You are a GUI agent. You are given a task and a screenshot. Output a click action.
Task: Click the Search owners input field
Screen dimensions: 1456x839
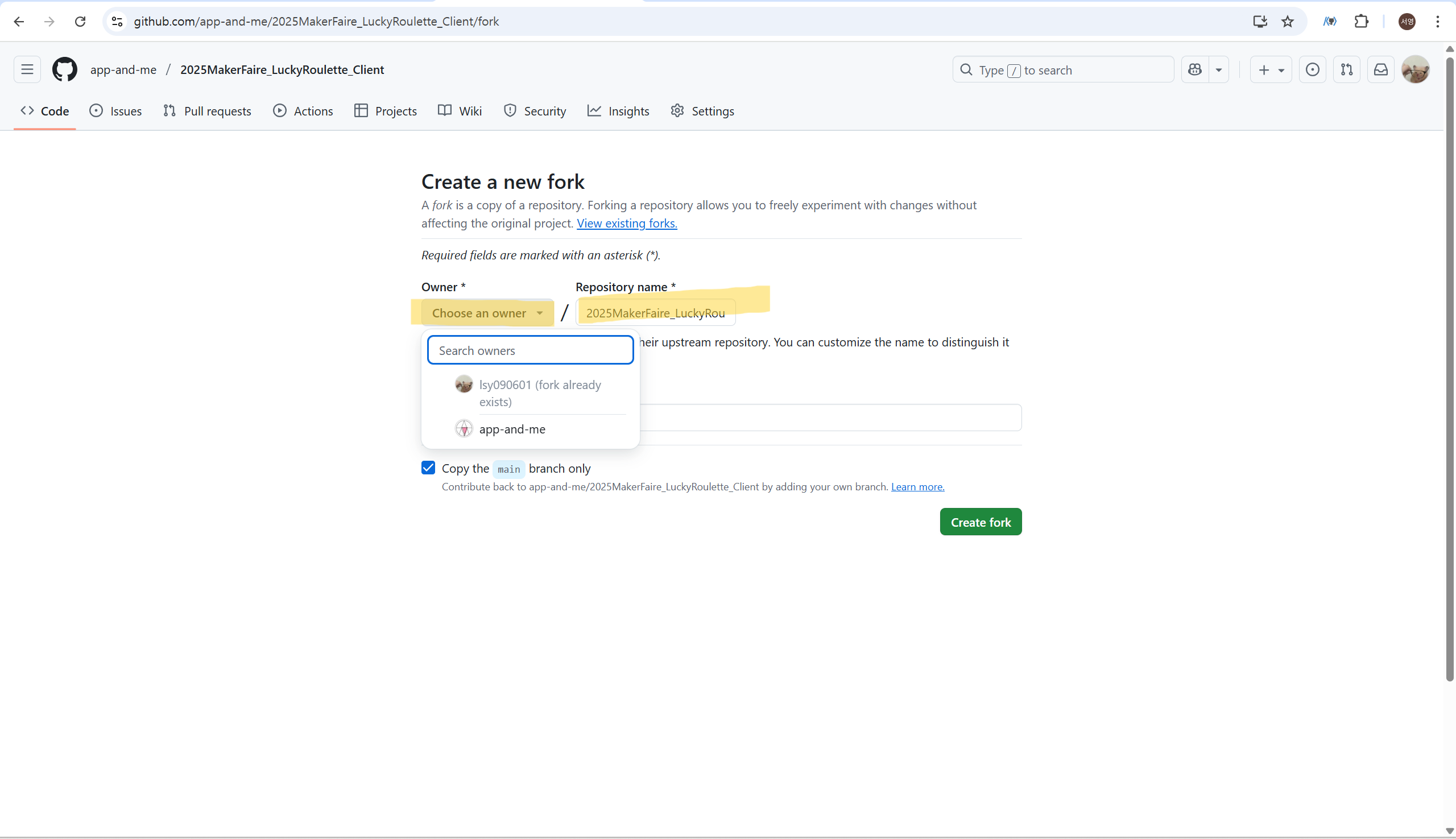click(x=530, y=350)
